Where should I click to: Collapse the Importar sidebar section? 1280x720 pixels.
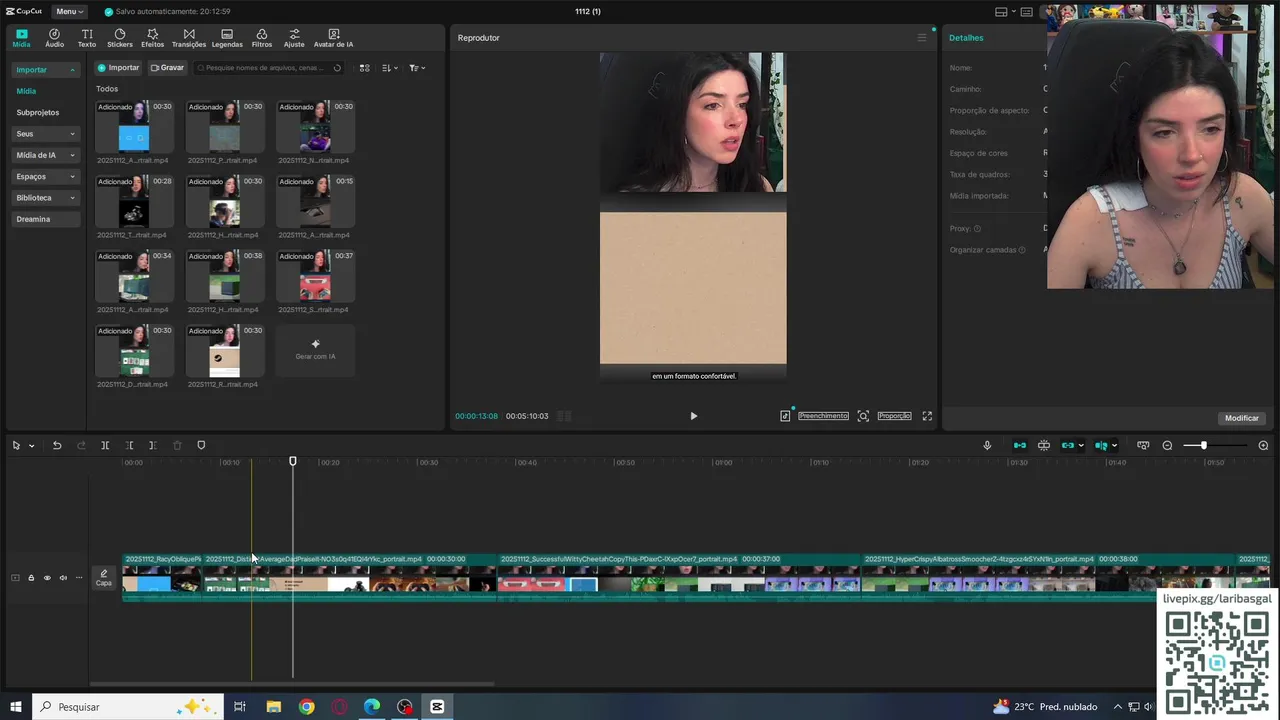(45, 70)
